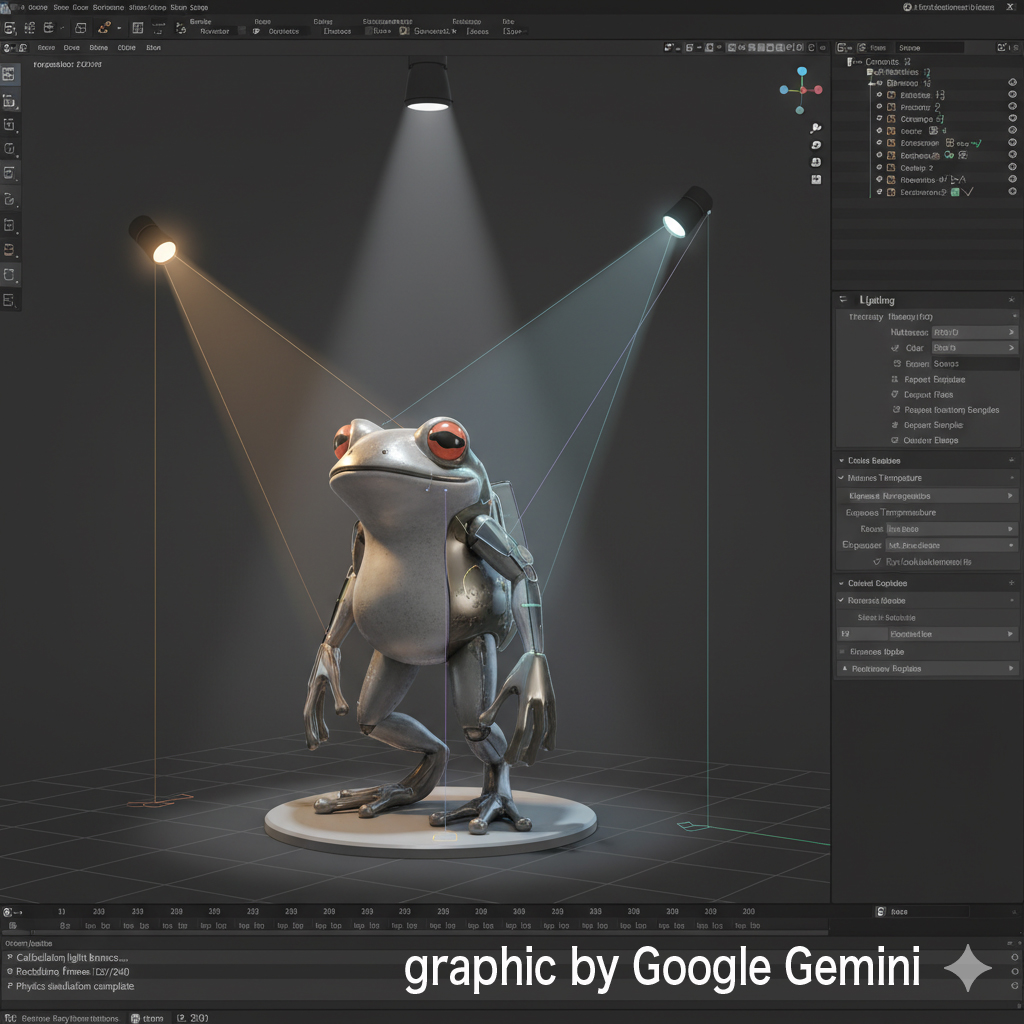The image size is (1024, 1024).
Task: Hide the 'Ceatelp 2' outliner item
Action: [1012, 168]
